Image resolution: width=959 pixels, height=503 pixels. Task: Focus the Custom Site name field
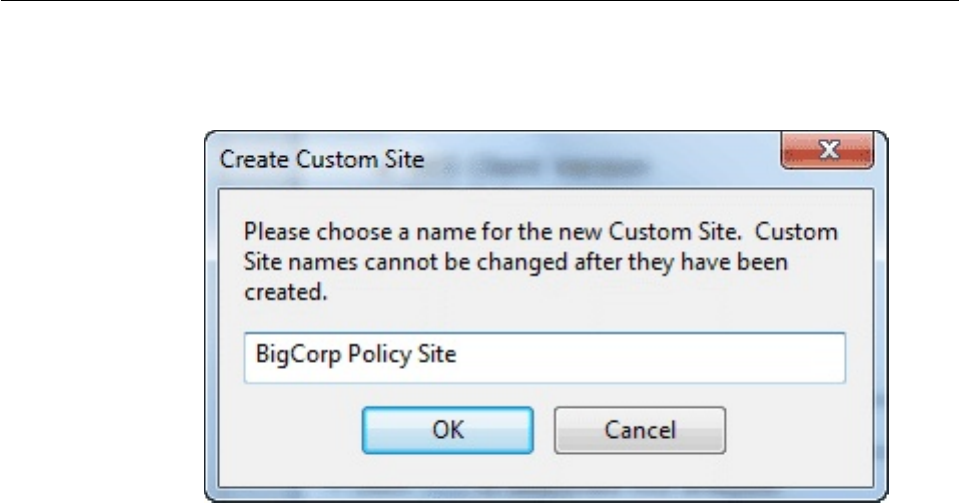click(x=545, y=357)
